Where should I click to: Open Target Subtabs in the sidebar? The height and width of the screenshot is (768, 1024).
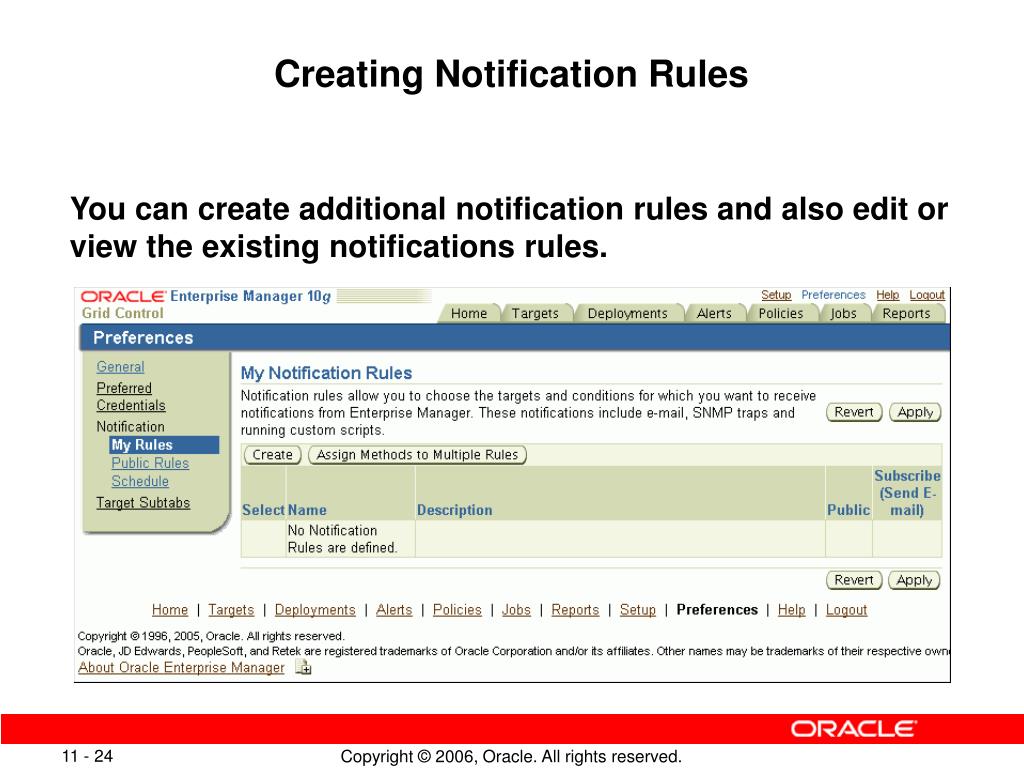point(143,503)
